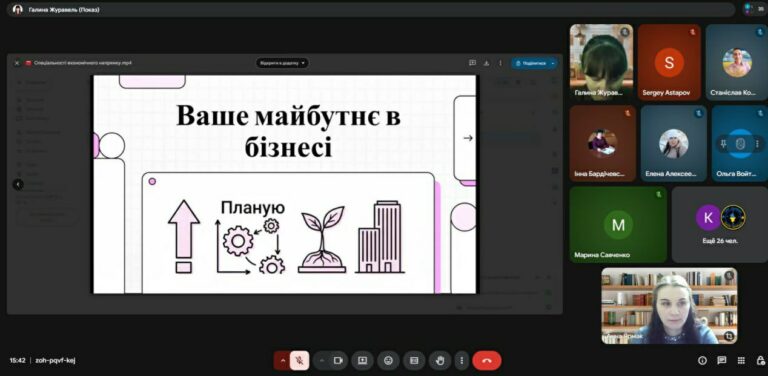Open participants icon in the top right corner
The width and height of the screenshot is (768, 376).
[x=755, y=9]
